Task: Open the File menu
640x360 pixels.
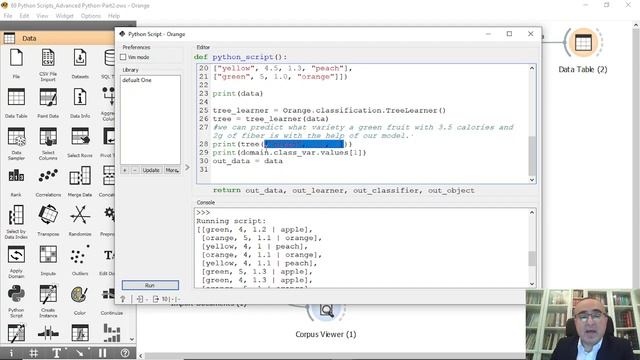Action: pos(8,16)
